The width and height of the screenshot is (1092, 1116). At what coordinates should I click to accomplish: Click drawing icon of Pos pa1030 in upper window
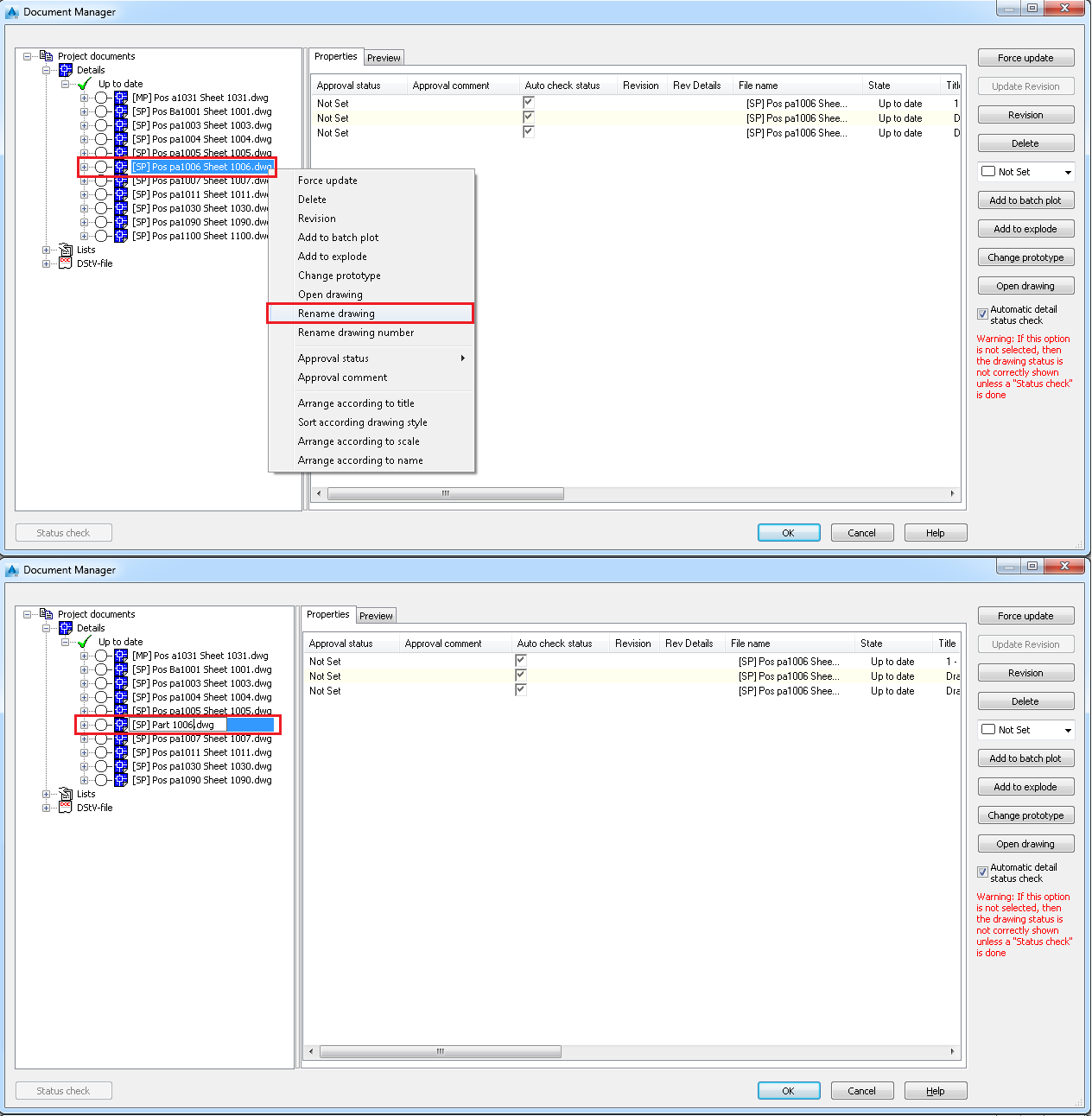(121, 208)
